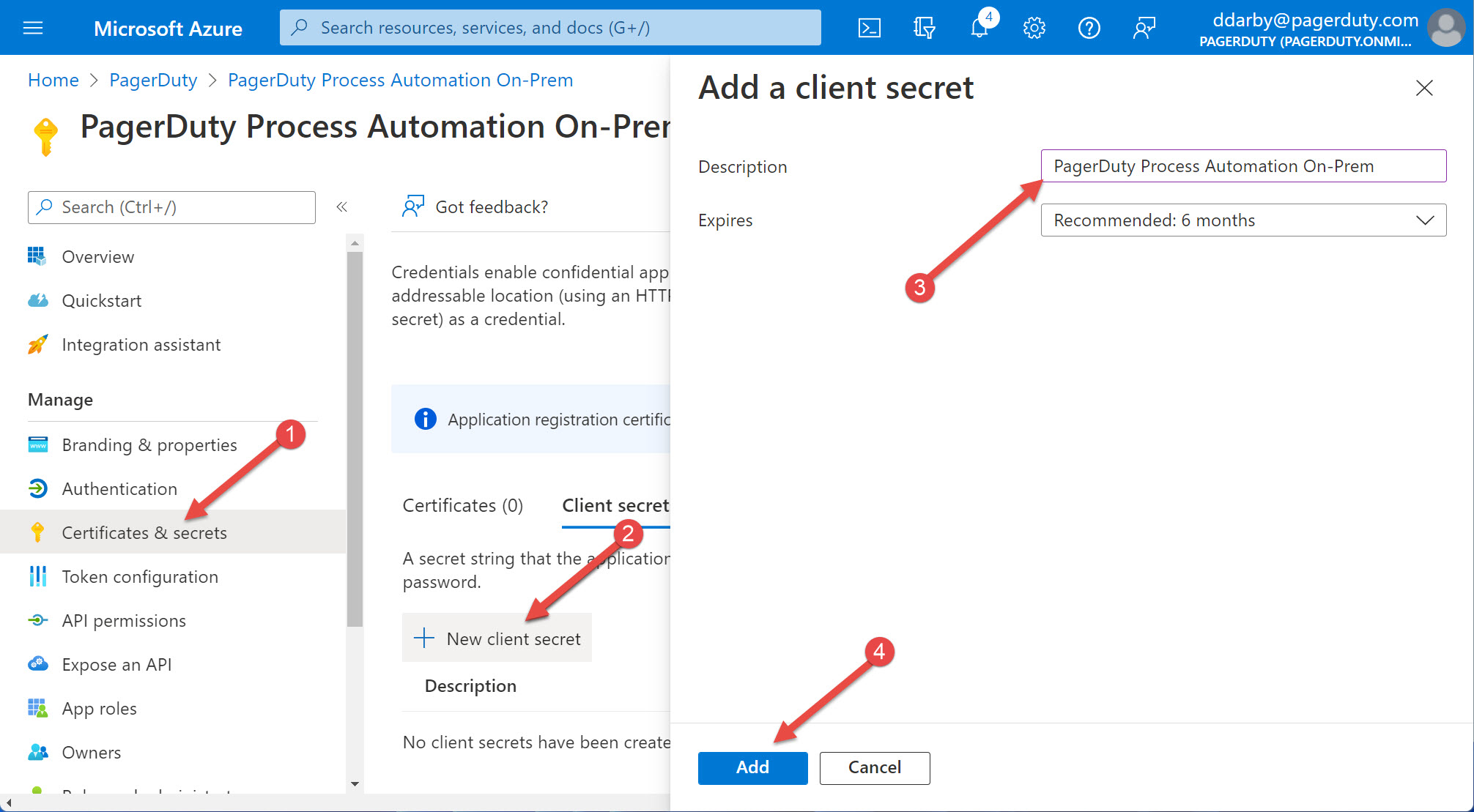Click the sidebar scroll down arrow
This screenshot has width=1474, height=812.
(x=355, y=783)
